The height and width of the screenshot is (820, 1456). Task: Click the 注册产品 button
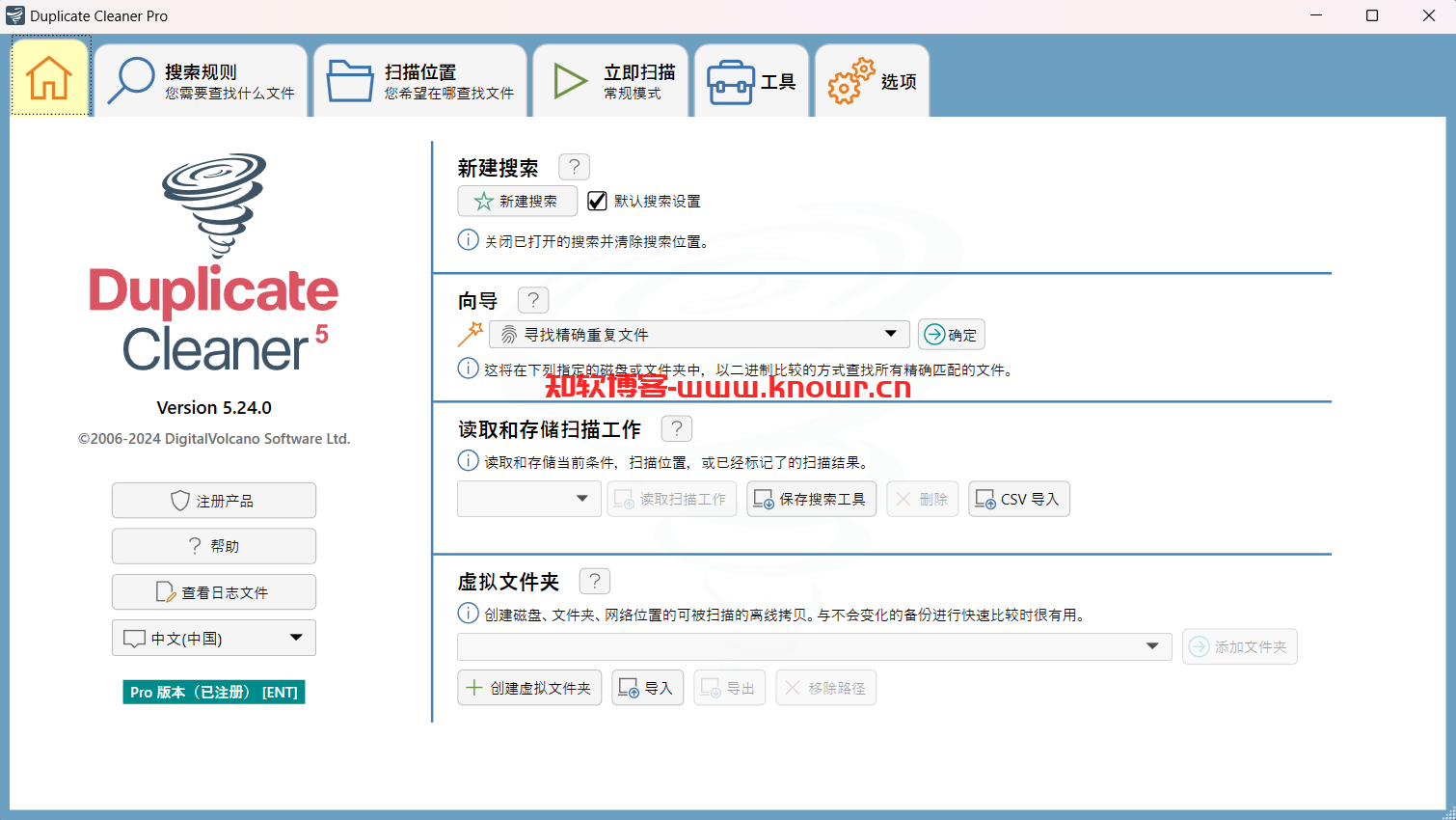tap(214, 501)
